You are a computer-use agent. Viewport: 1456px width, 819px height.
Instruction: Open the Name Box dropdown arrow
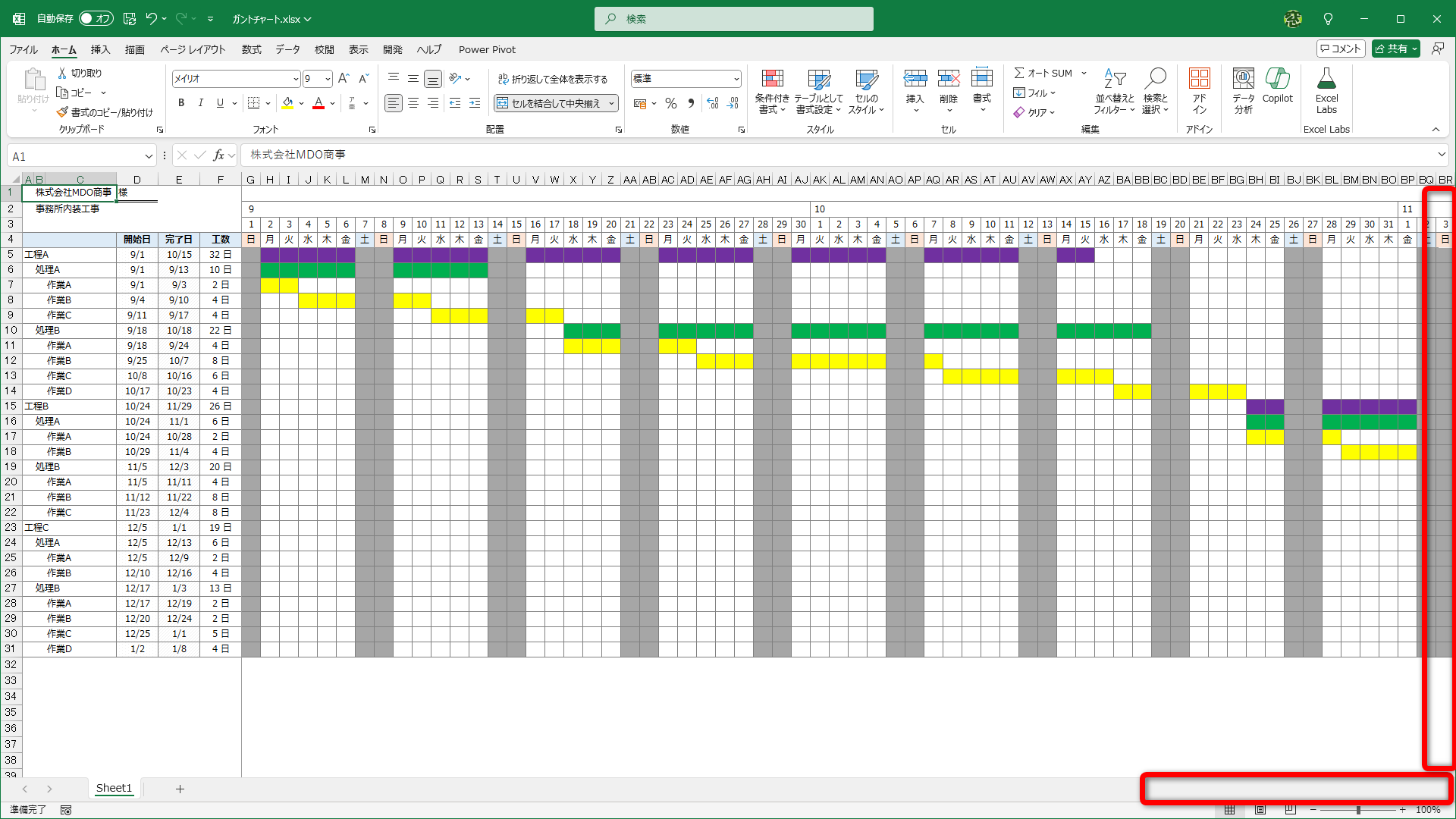(x=149, y=156)
